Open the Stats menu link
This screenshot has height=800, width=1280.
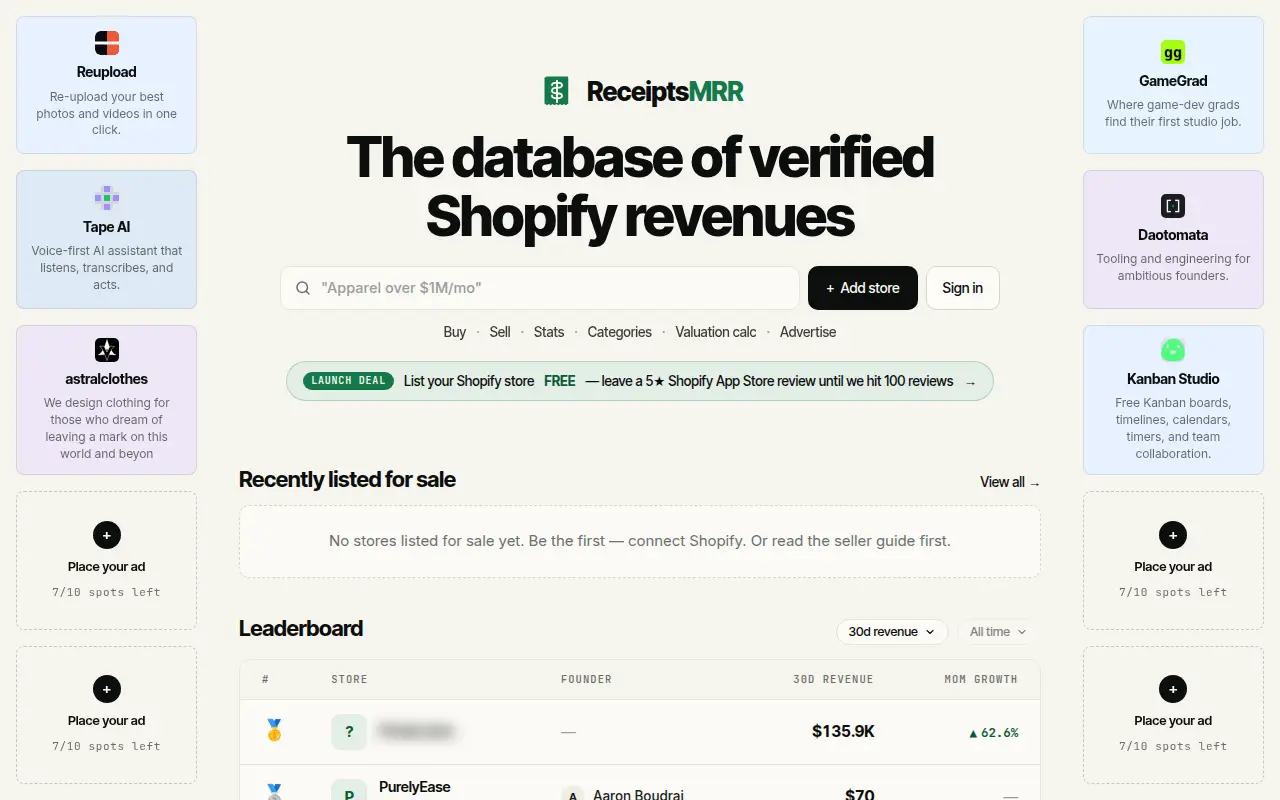pyautogui.click(x=549, y=332)
